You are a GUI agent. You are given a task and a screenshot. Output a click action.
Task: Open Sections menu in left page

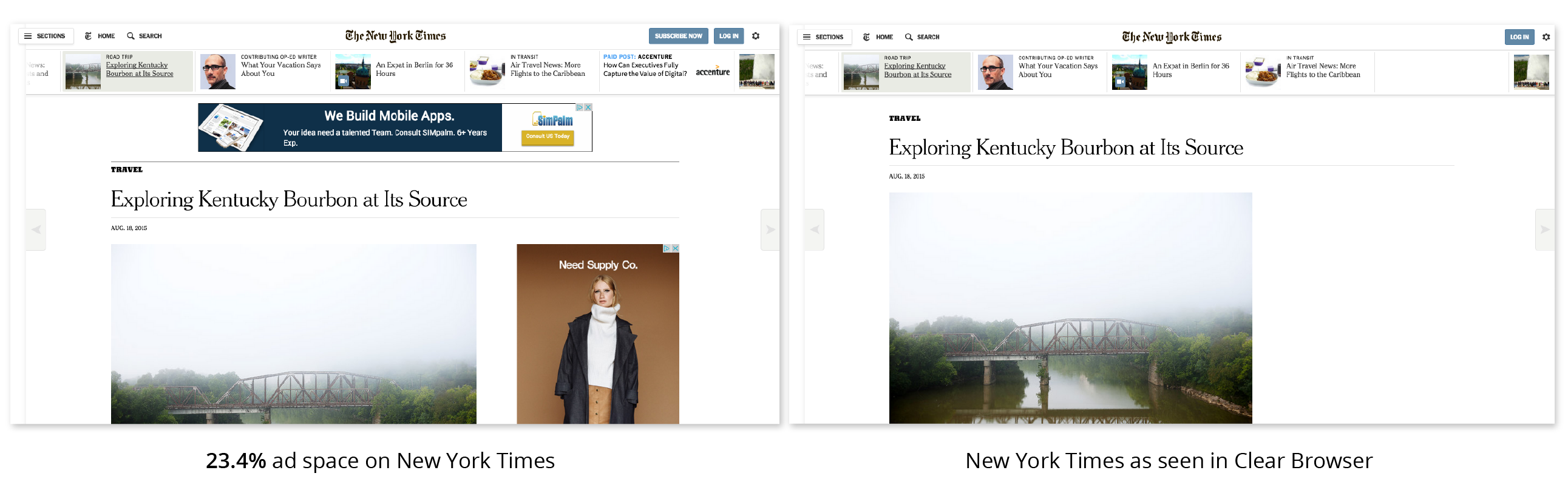[x=46, y=36]
